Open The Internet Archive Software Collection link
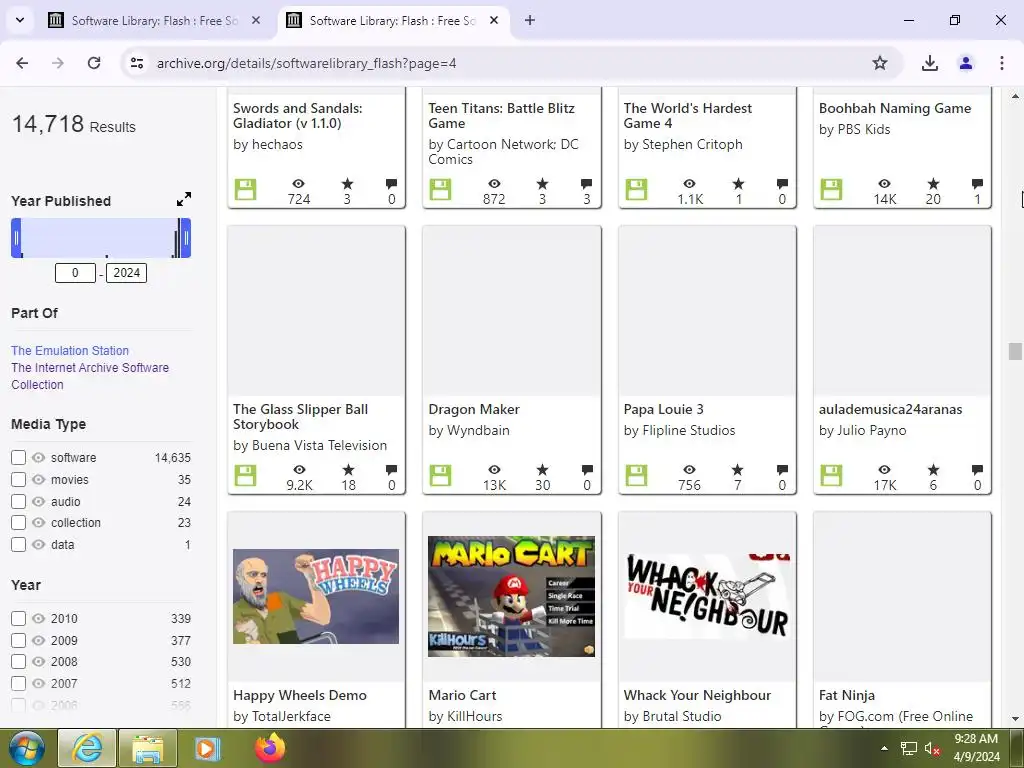 pos(90,376)
